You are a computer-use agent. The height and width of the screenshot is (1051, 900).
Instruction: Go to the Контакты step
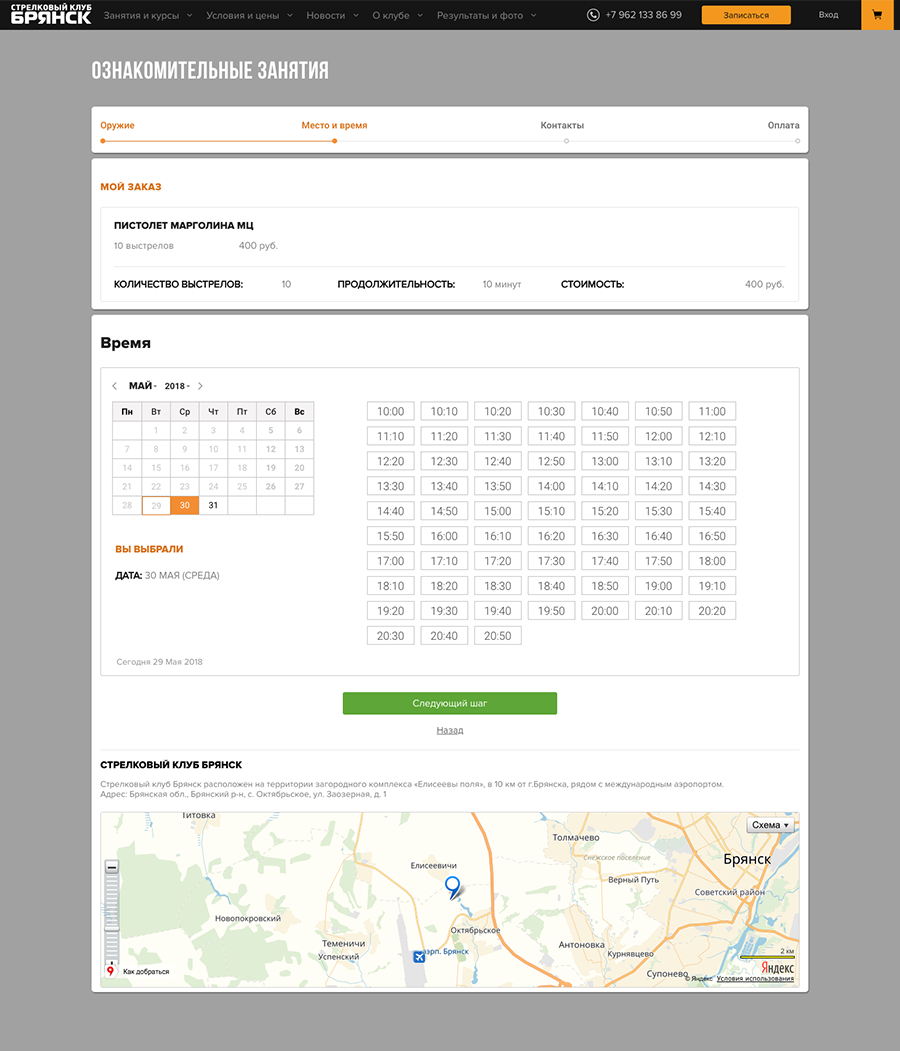click(x=562, y=125)
